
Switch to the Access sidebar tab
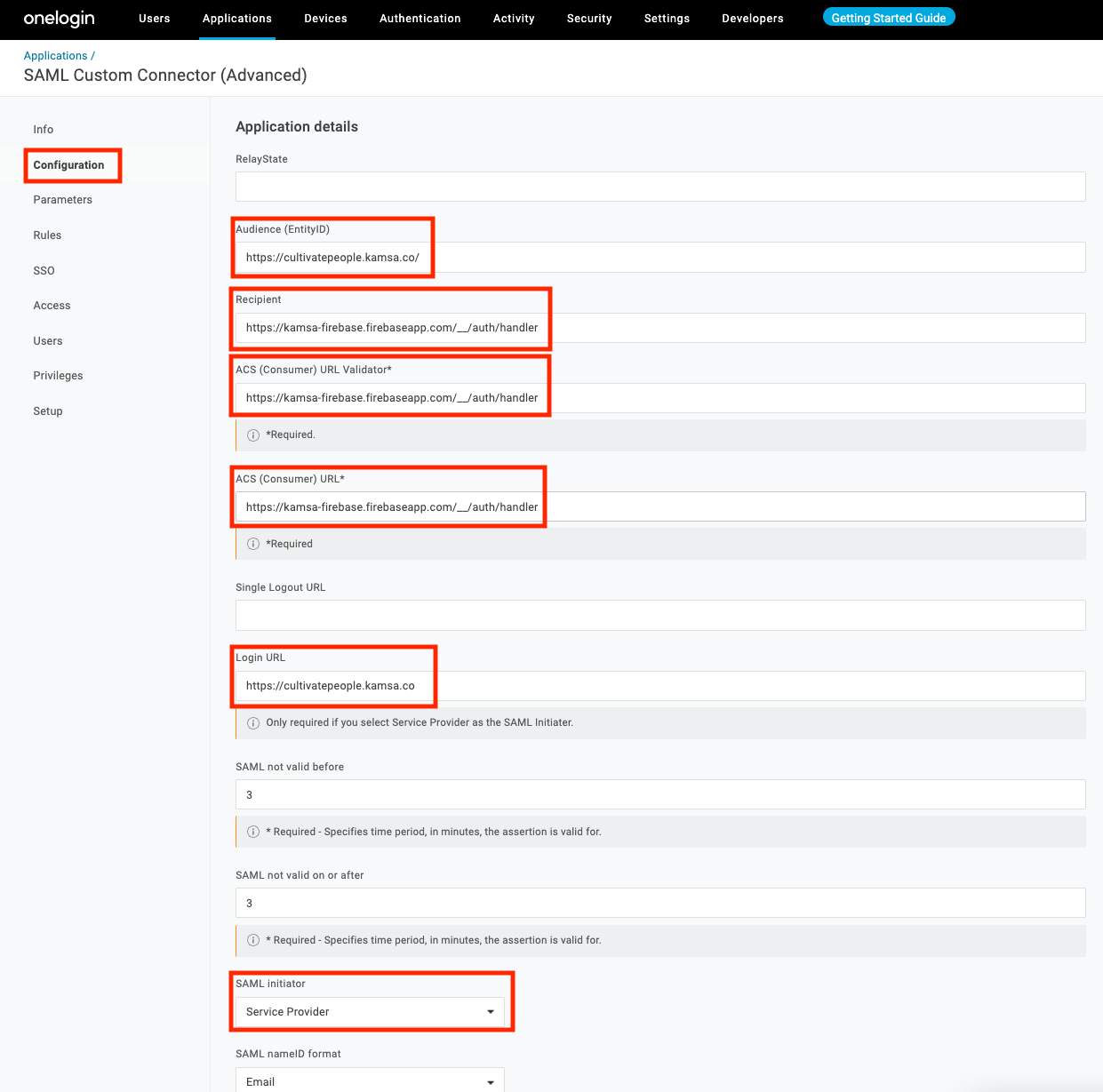(x=52, y=306)
